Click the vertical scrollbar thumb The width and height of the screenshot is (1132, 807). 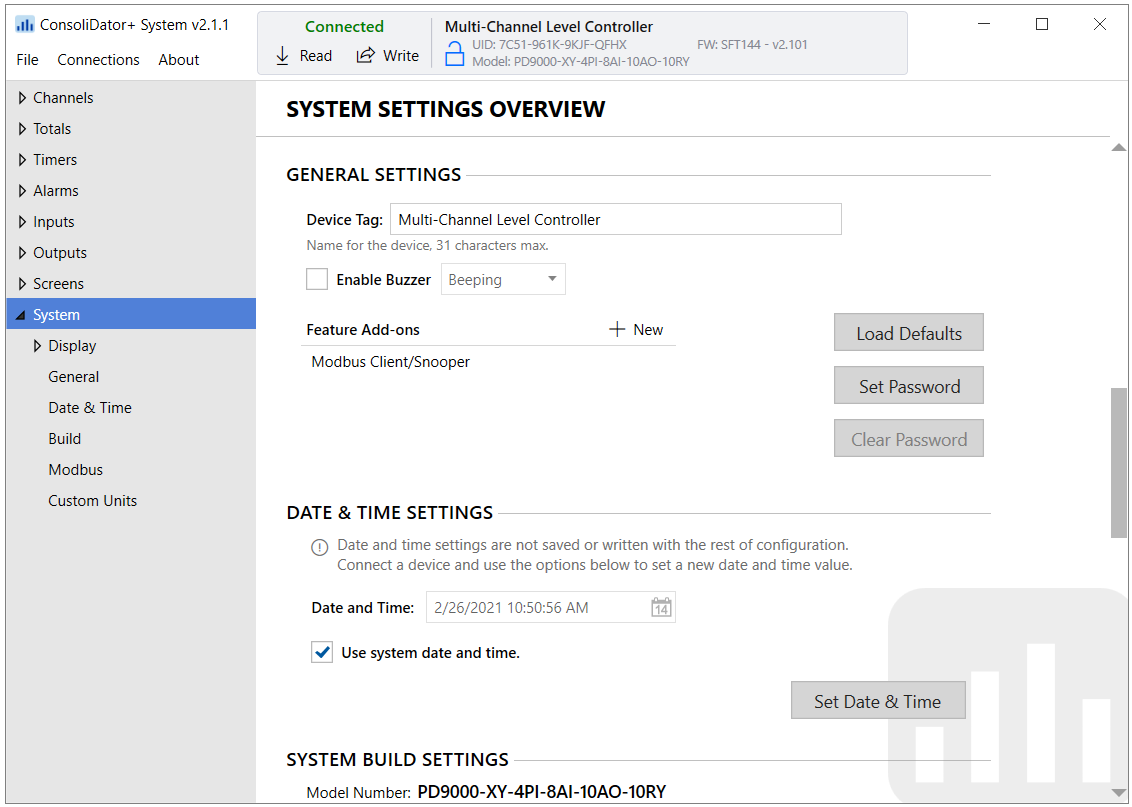coord(1118,463)
